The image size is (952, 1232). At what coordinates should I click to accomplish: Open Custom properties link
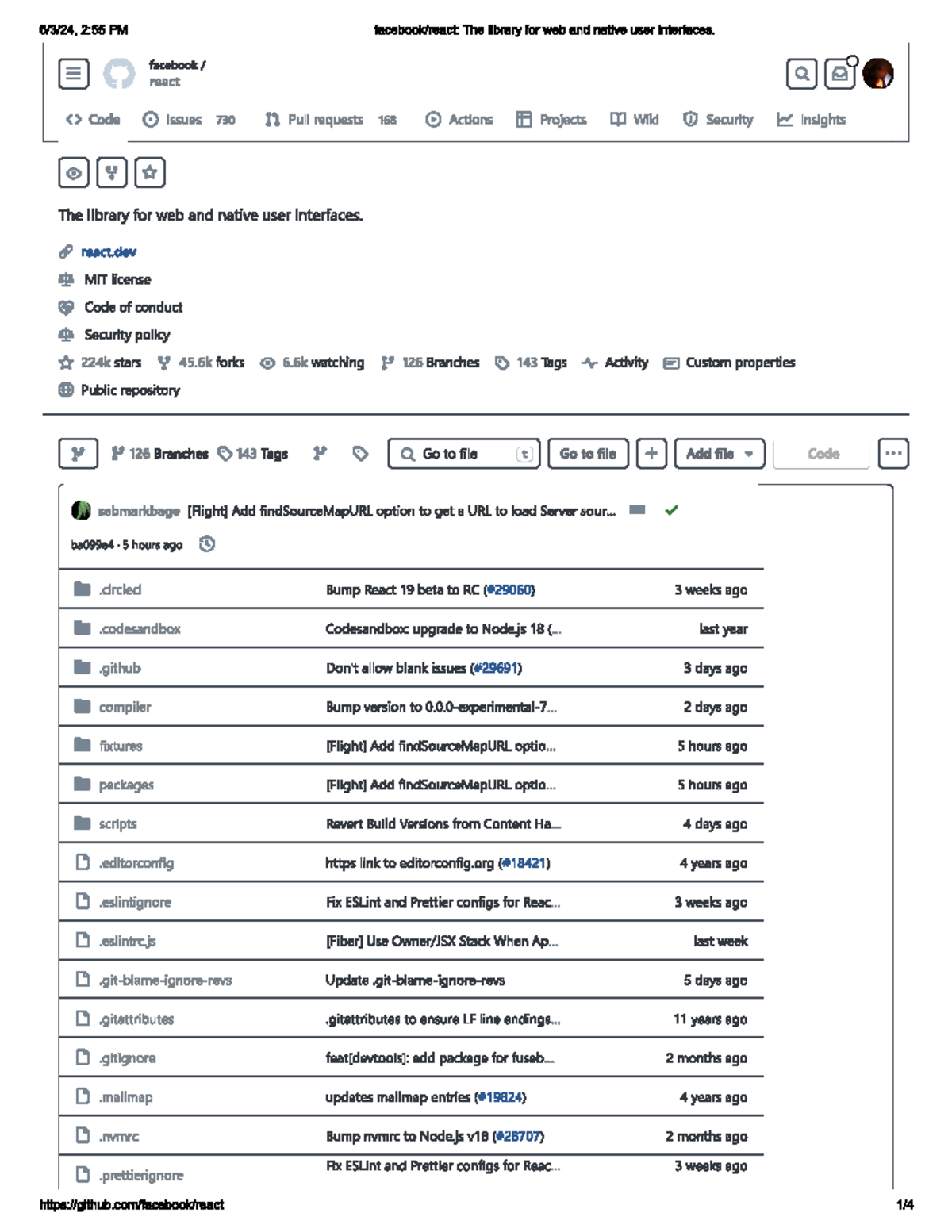pos(729,363)
